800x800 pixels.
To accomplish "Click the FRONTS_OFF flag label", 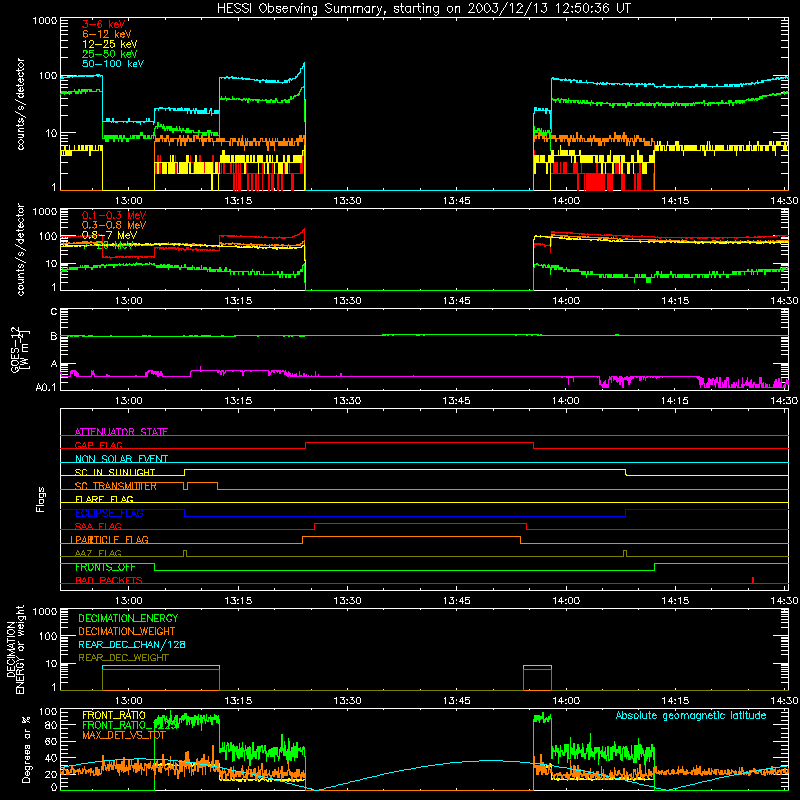I will (x=105, y=567).
